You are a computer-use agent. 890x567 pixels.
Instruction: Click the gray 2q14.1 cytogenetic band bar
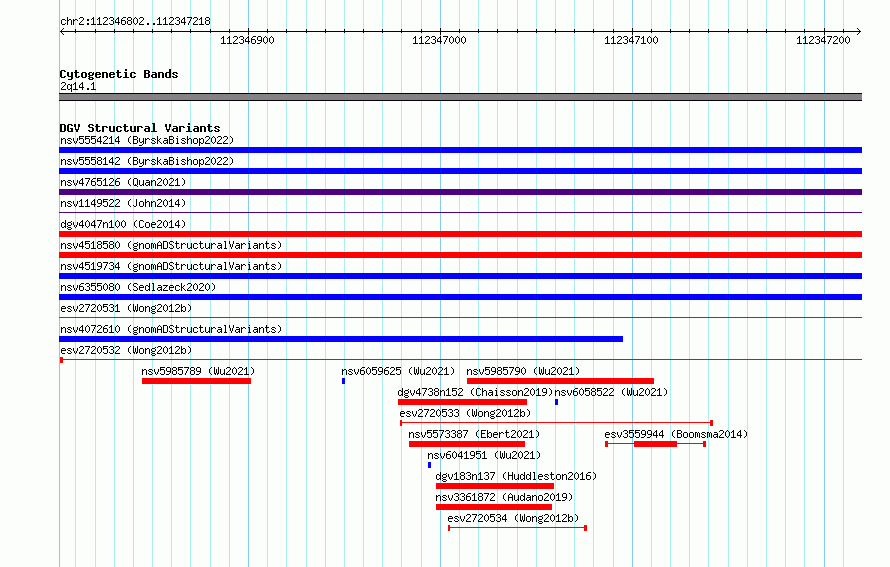[460, 97]
